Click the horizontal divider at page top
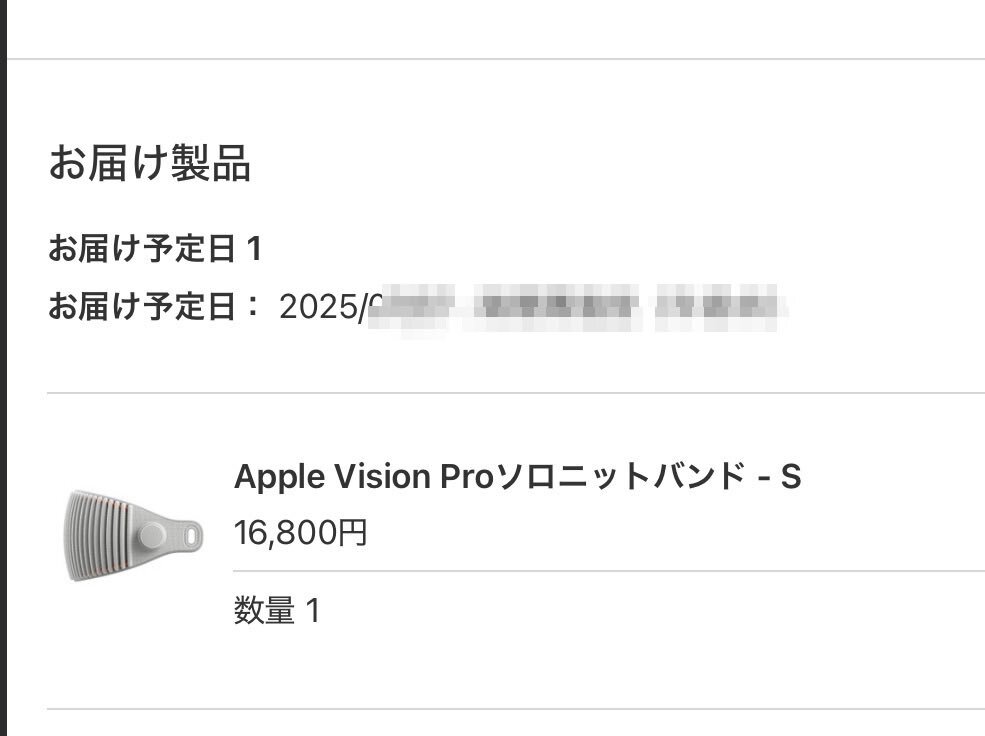The width and height of the screenshot is (985, 736). 496,59
